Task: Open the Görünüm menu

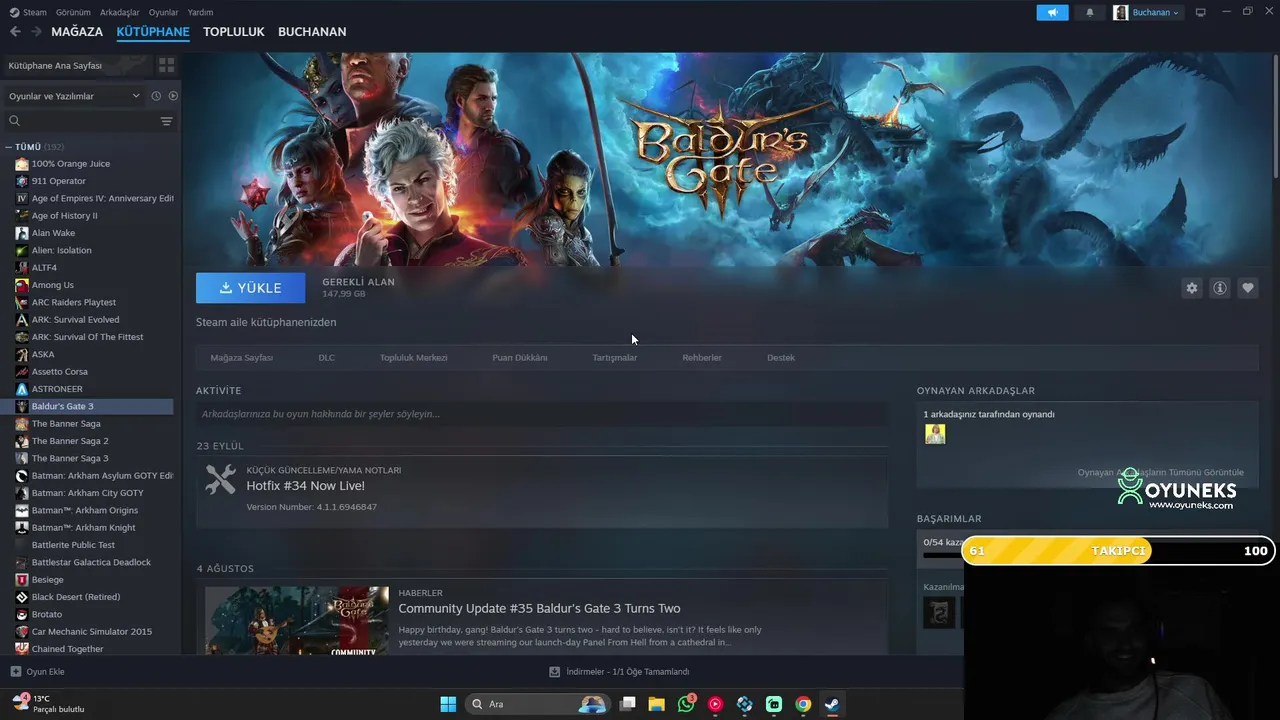Action: [x=73, y=12]
